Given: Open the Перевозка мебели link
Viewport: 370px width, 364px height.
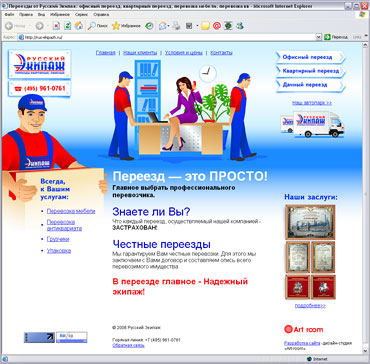Looking at the screenshot, I should coord(71,211).
